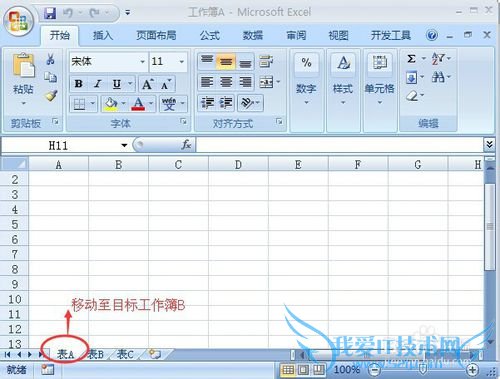The image size is (500, 379).
Task: Expand the 数字 number group
Action: coord(306,90)
